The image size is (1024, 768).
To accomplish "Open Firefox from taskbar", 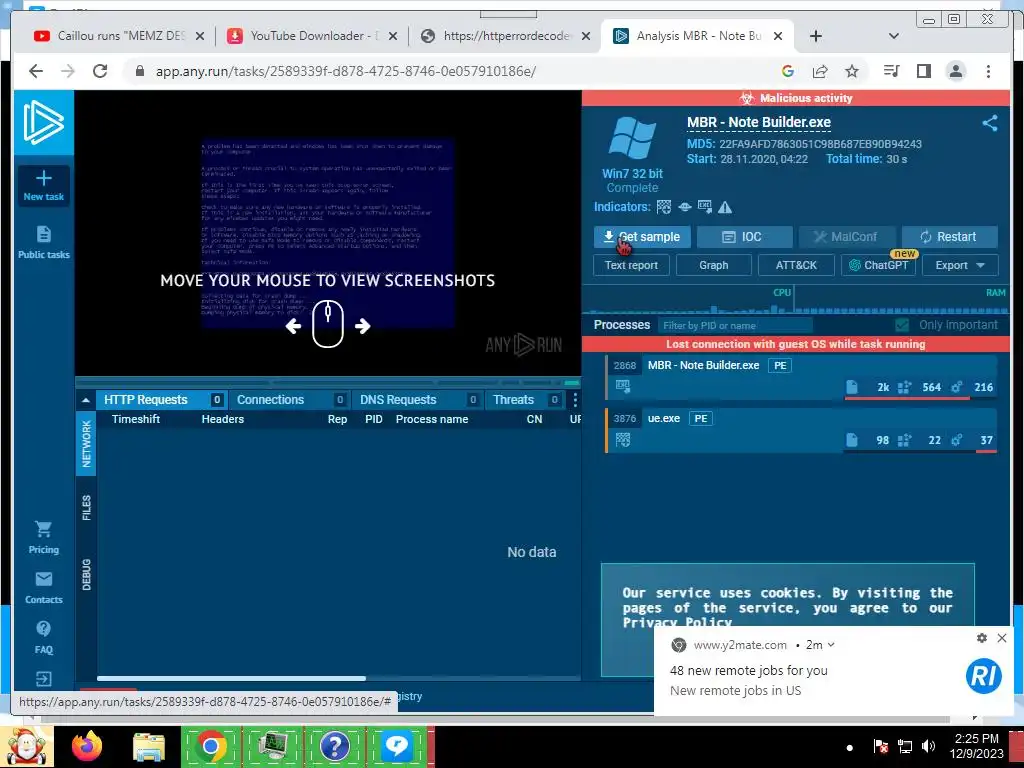I will click(87, 746).
